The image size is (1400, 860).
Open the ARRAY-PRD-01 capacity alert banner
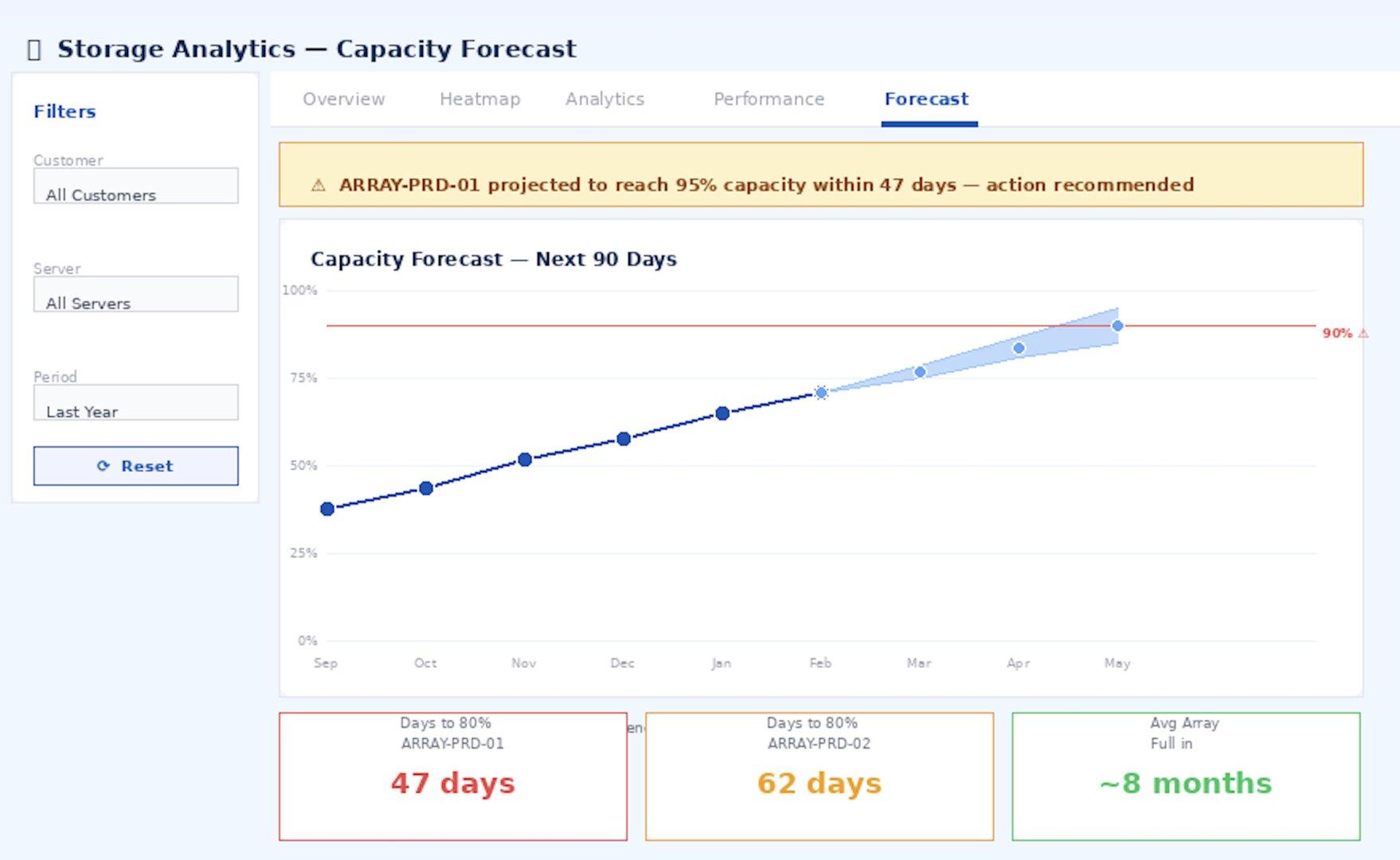820,175
